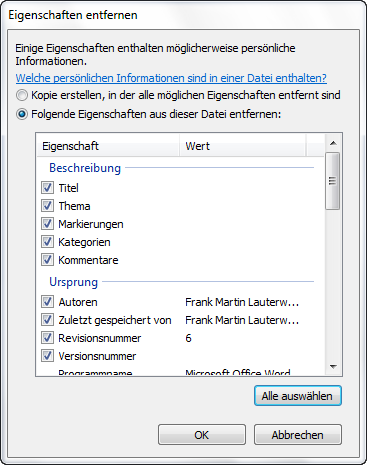This screenshot has height=465, width=367.
Task: Click the Ursprung group header
Action: tap(73, 282)
